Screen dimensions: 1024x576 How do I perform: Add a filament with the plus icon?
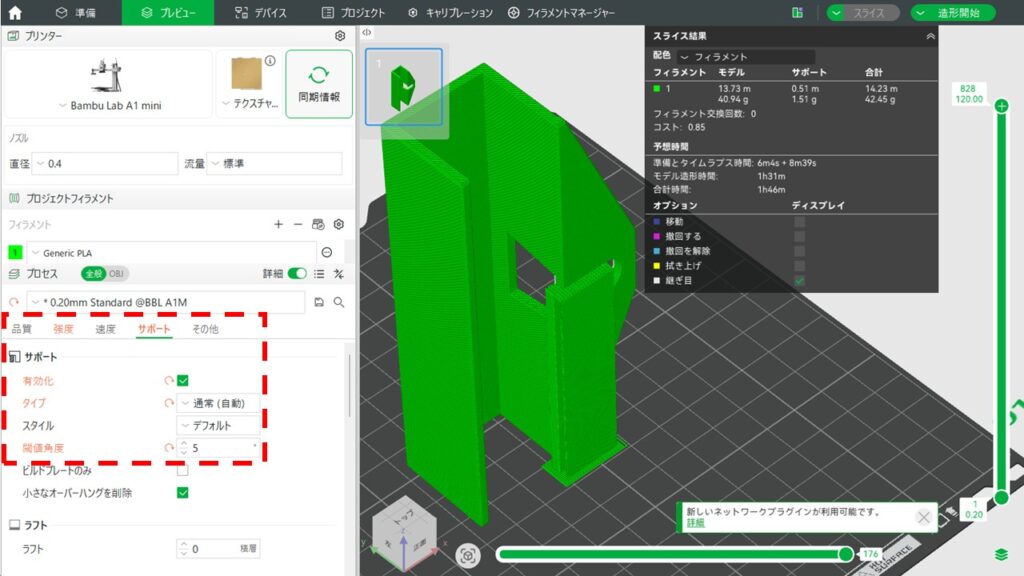coord(278,224)
